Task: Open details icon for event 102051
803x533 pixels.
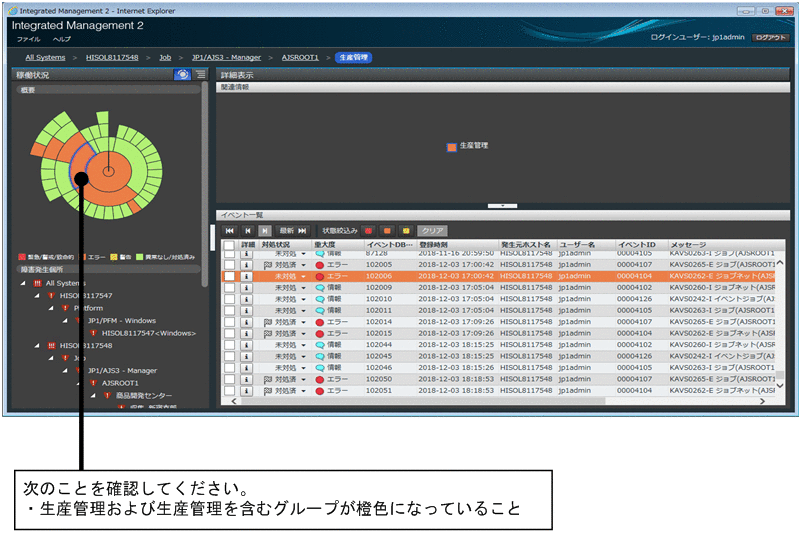Action: [247, 391]
